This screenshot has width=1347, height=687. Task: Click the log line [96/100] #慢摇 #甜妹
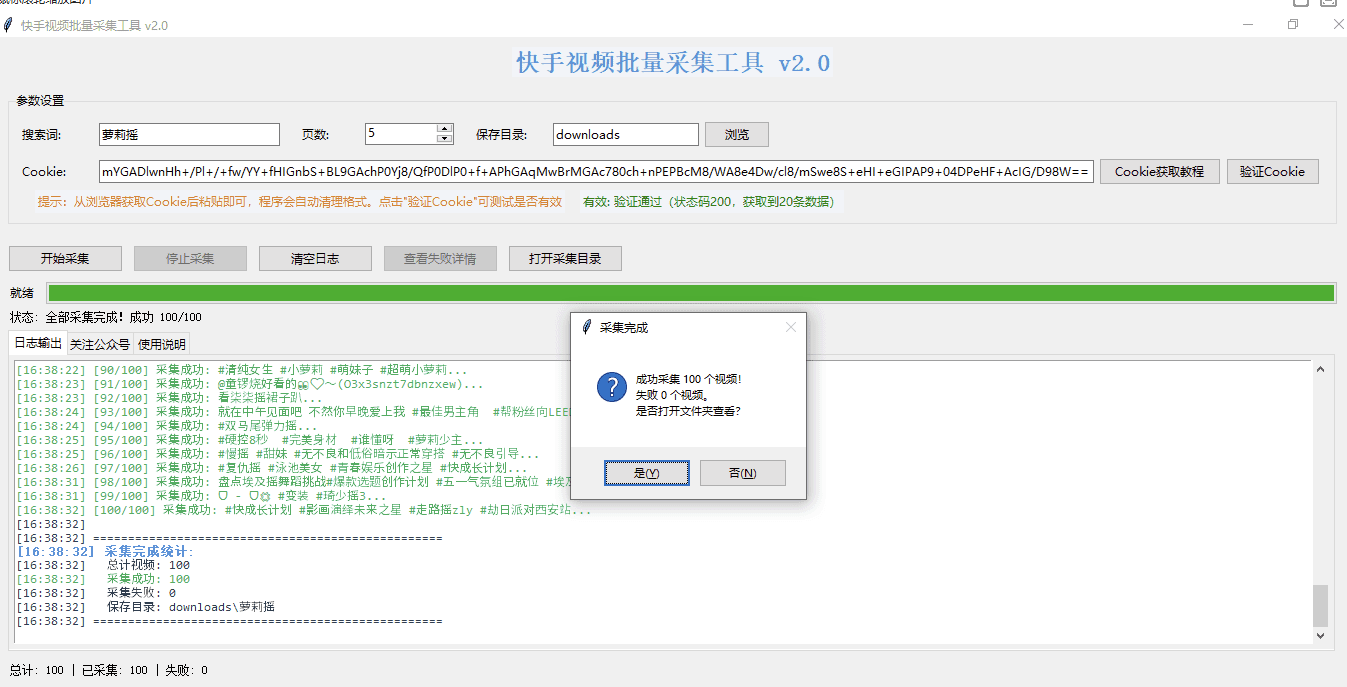(x=277, y=453)
